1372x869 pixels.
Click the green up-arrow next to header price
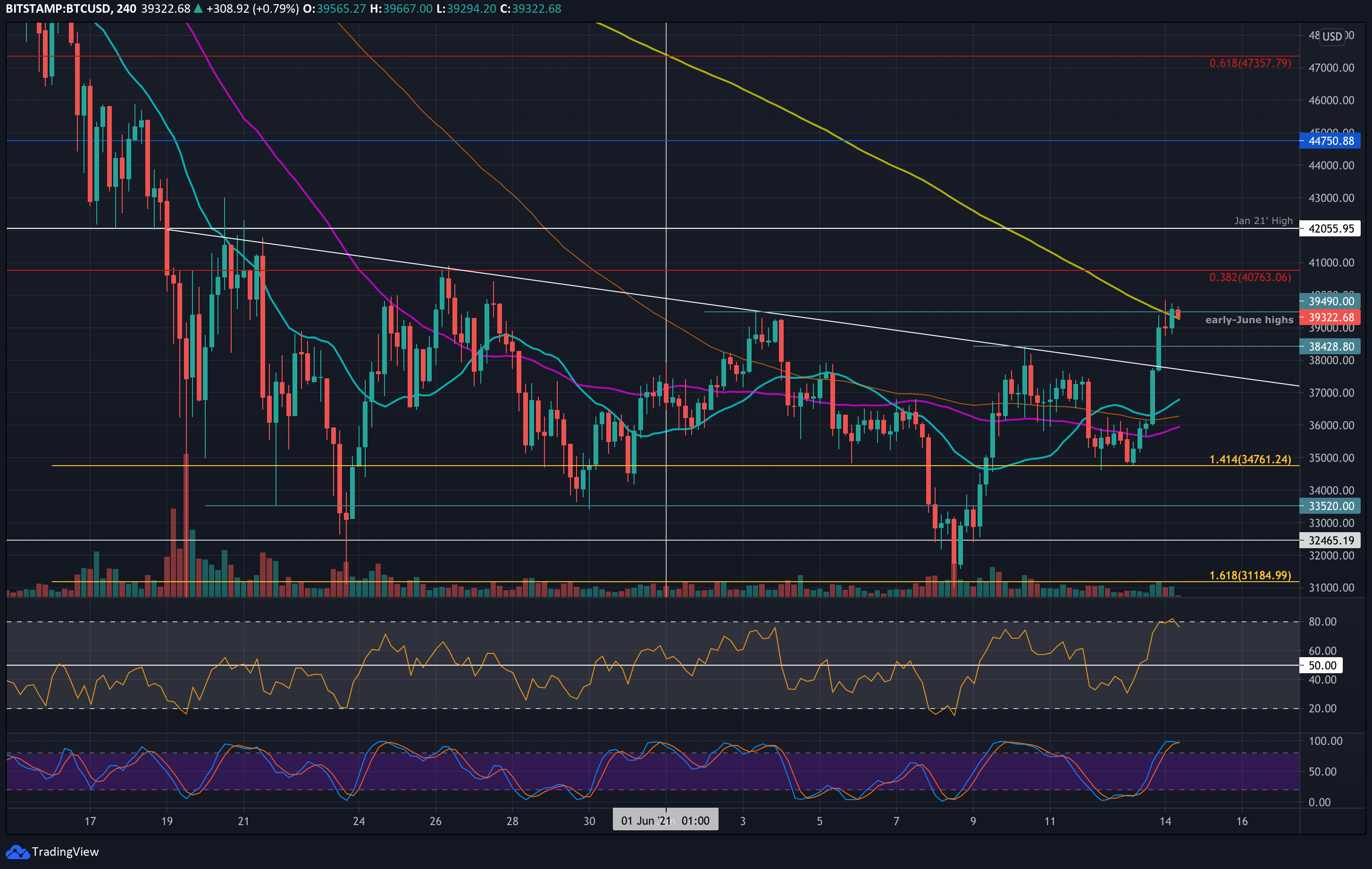198,8
